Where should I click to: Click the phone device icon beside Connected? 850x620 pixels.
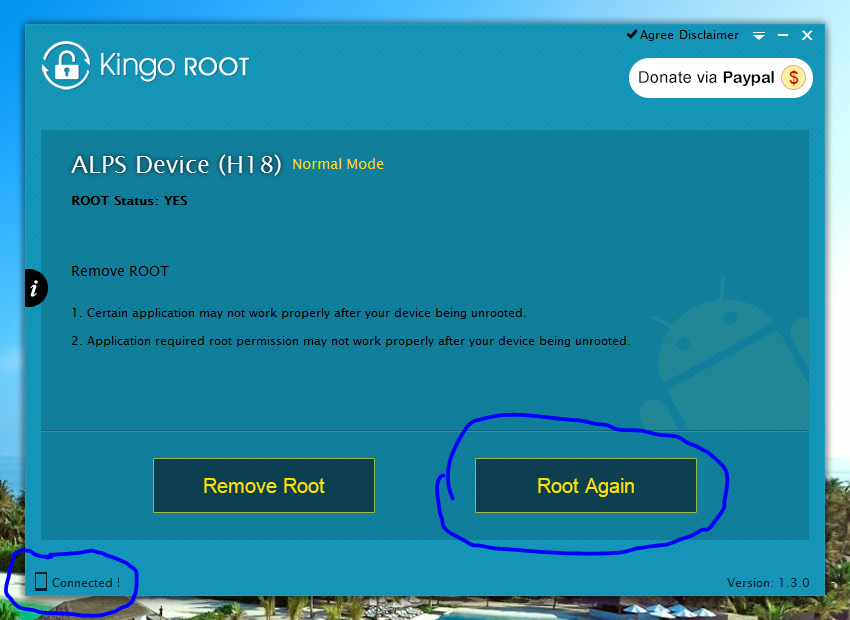pos(41,582)
